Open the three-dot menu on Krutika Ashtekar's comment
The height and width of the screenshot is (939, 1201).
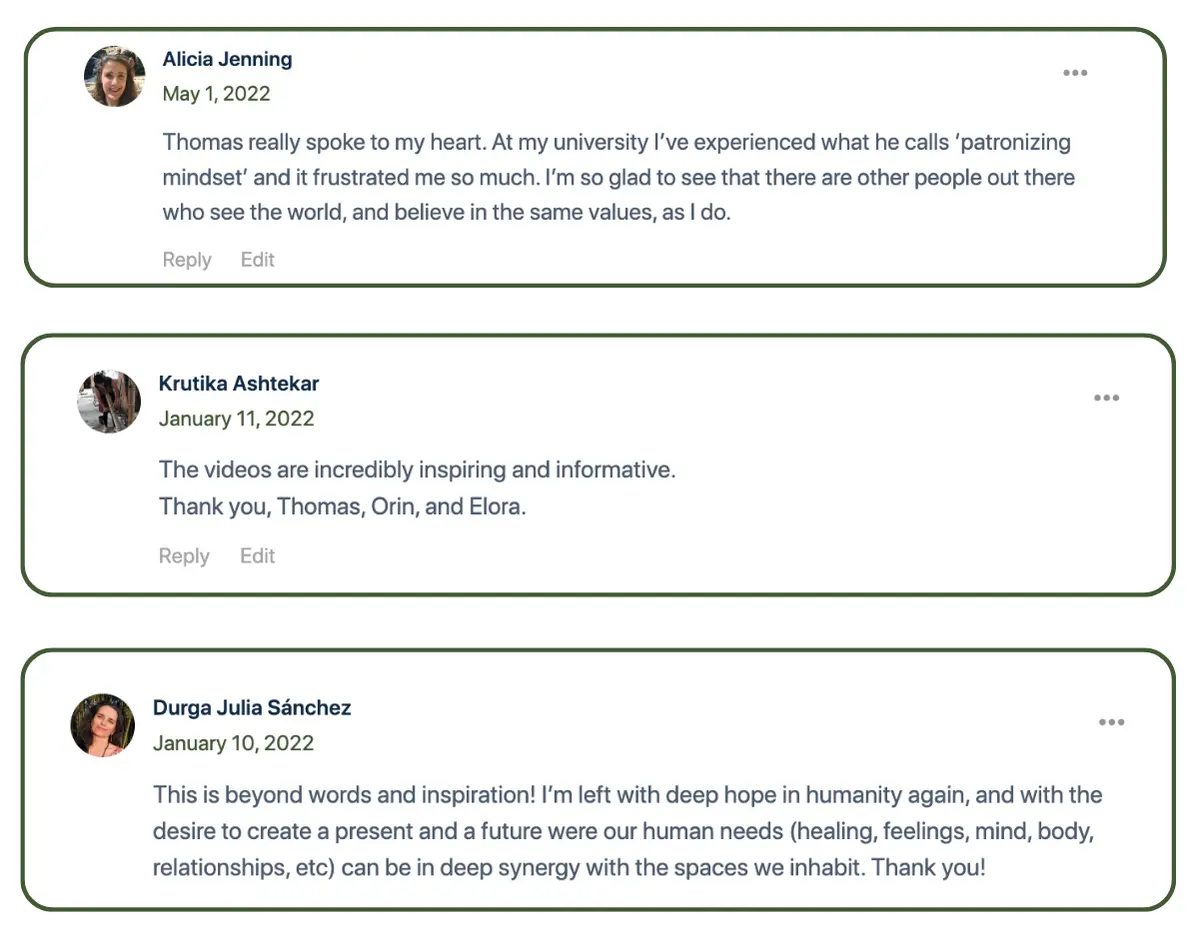1106,398
